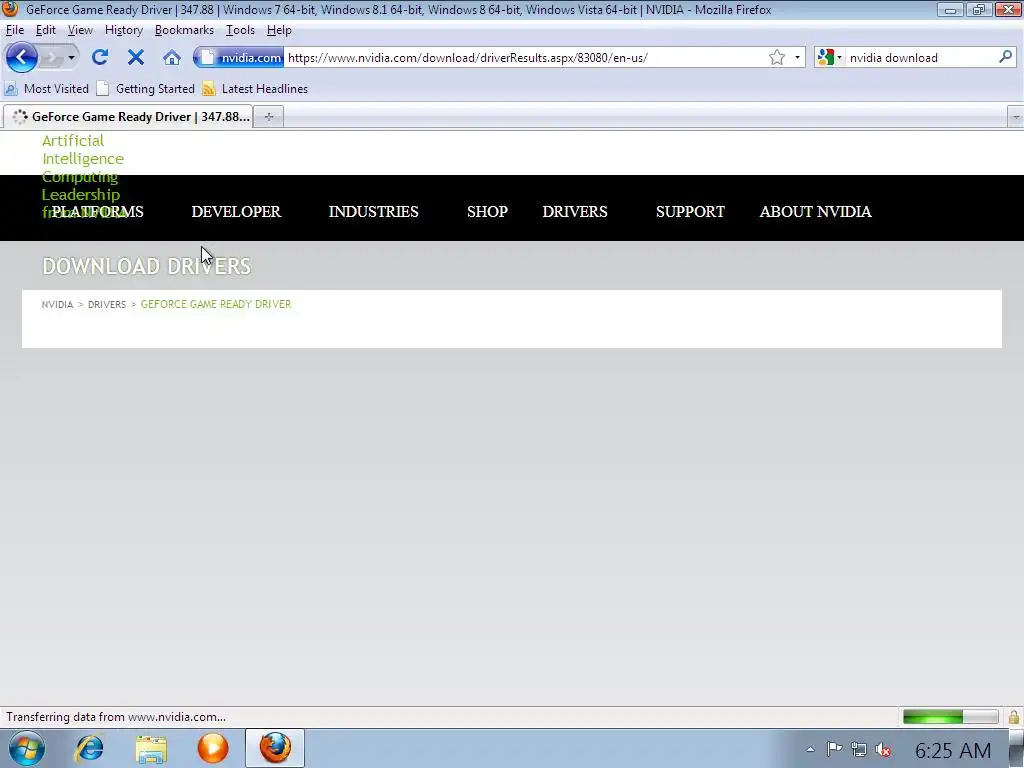This screenshot has width=1024, height=768.
Task: Click the muted volume tray icon
Action: (883, 750)
